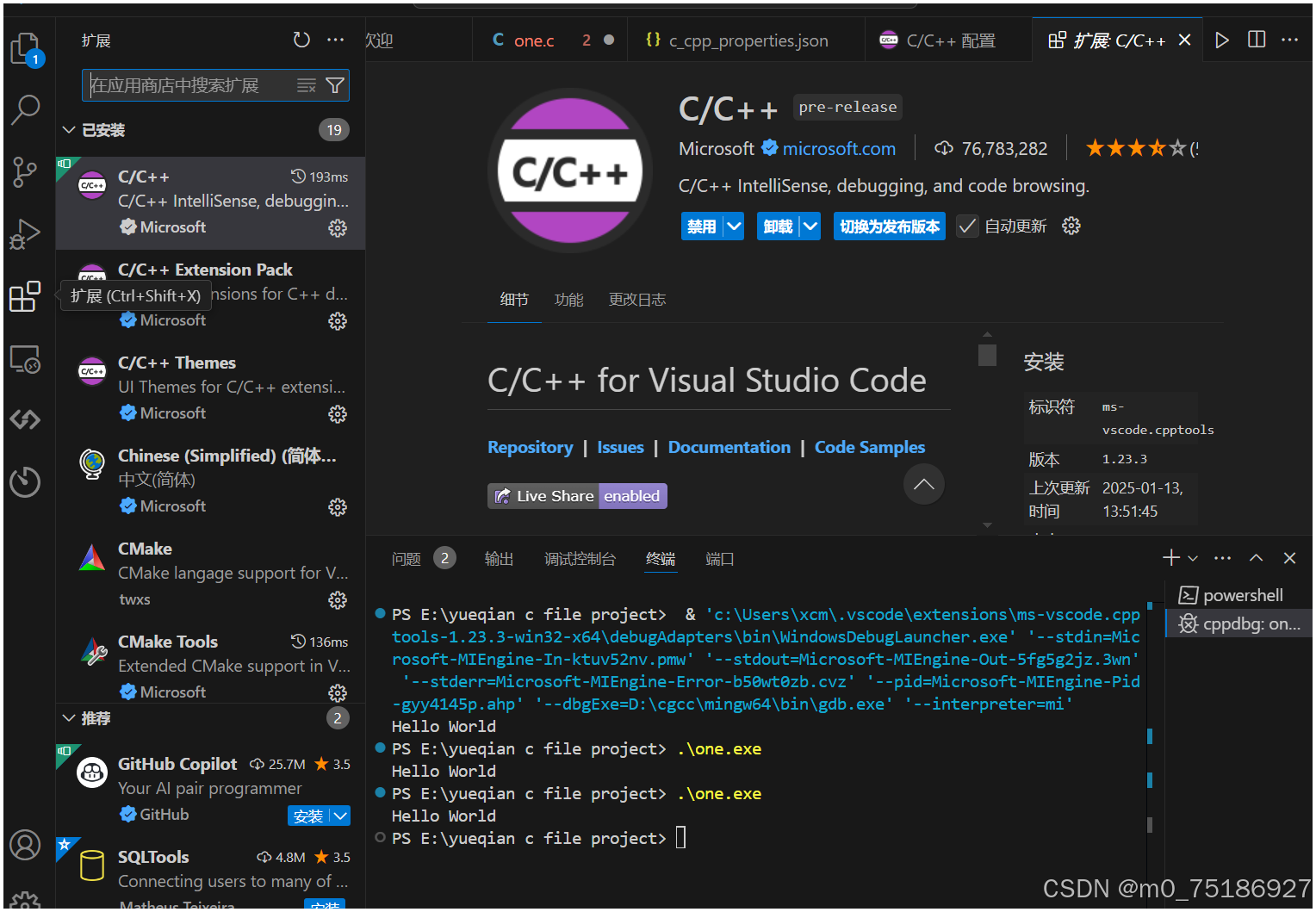Open the manage gear for CMake by twxs
This screenshot has width=1316, height=912.
[x=338, y=599]
